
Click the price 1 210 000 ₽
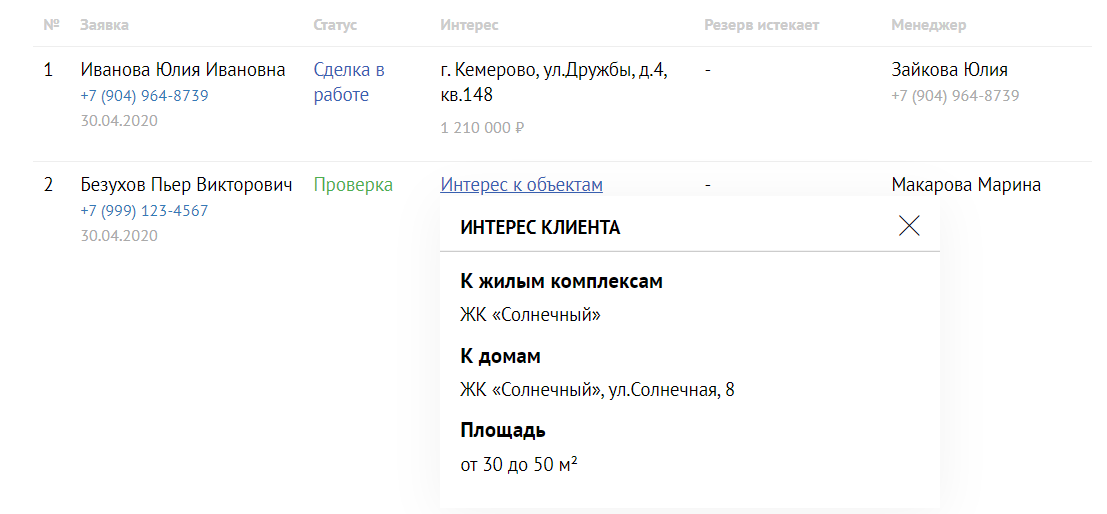tap(481, 128)
